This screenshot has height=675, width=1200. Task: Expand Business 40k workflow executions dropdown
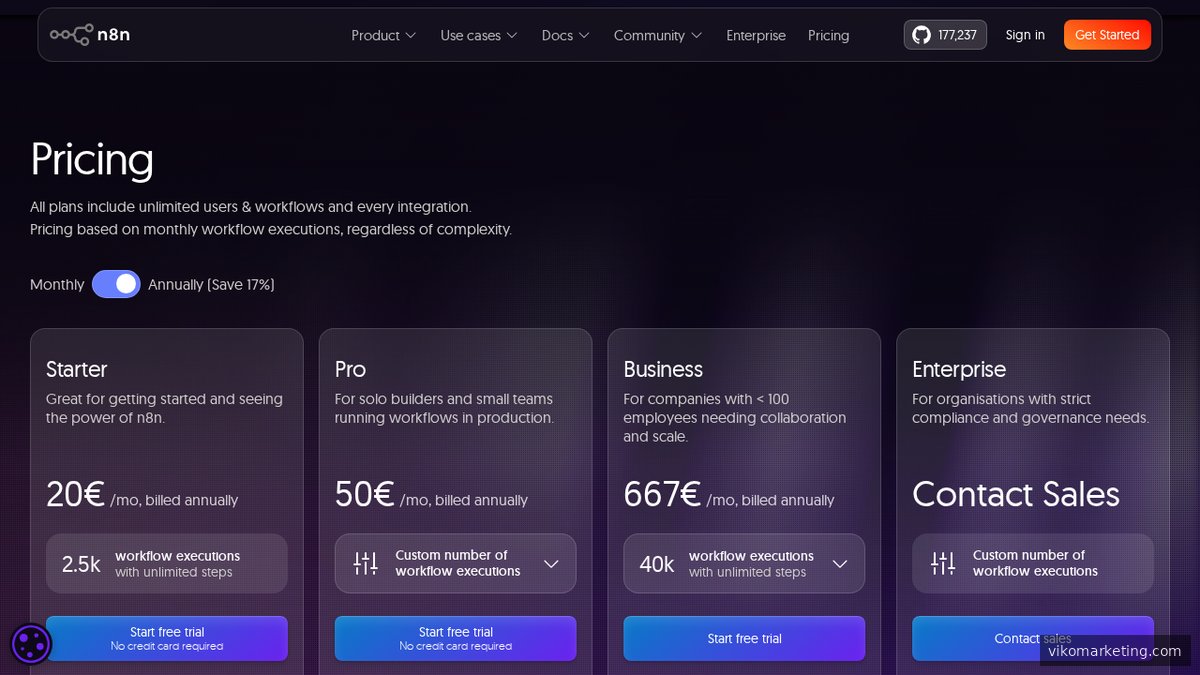click(840, 563)
